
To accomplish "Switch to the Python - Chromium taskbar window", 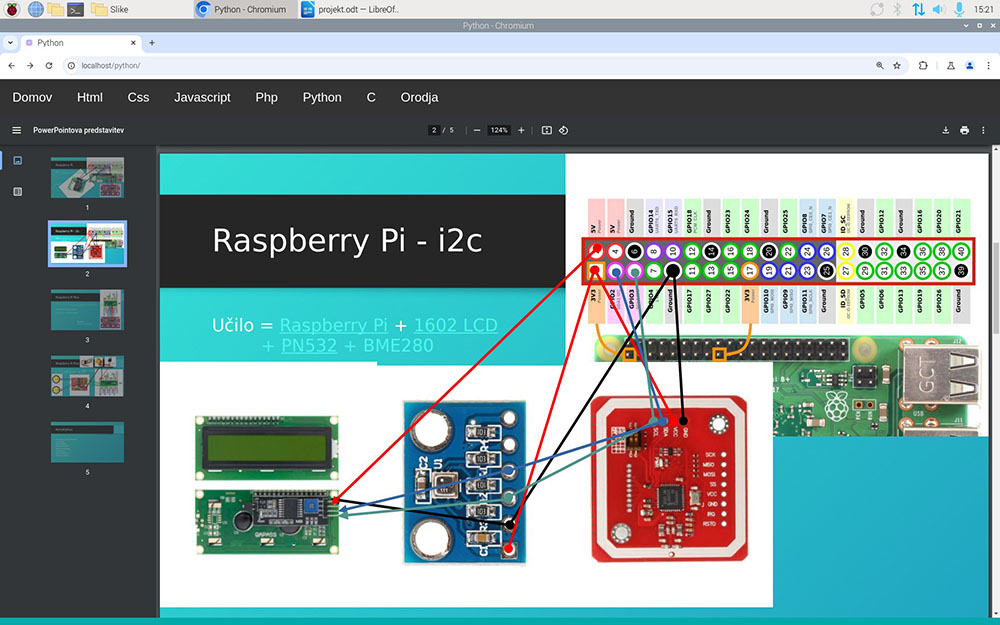I will coord(243,9).
